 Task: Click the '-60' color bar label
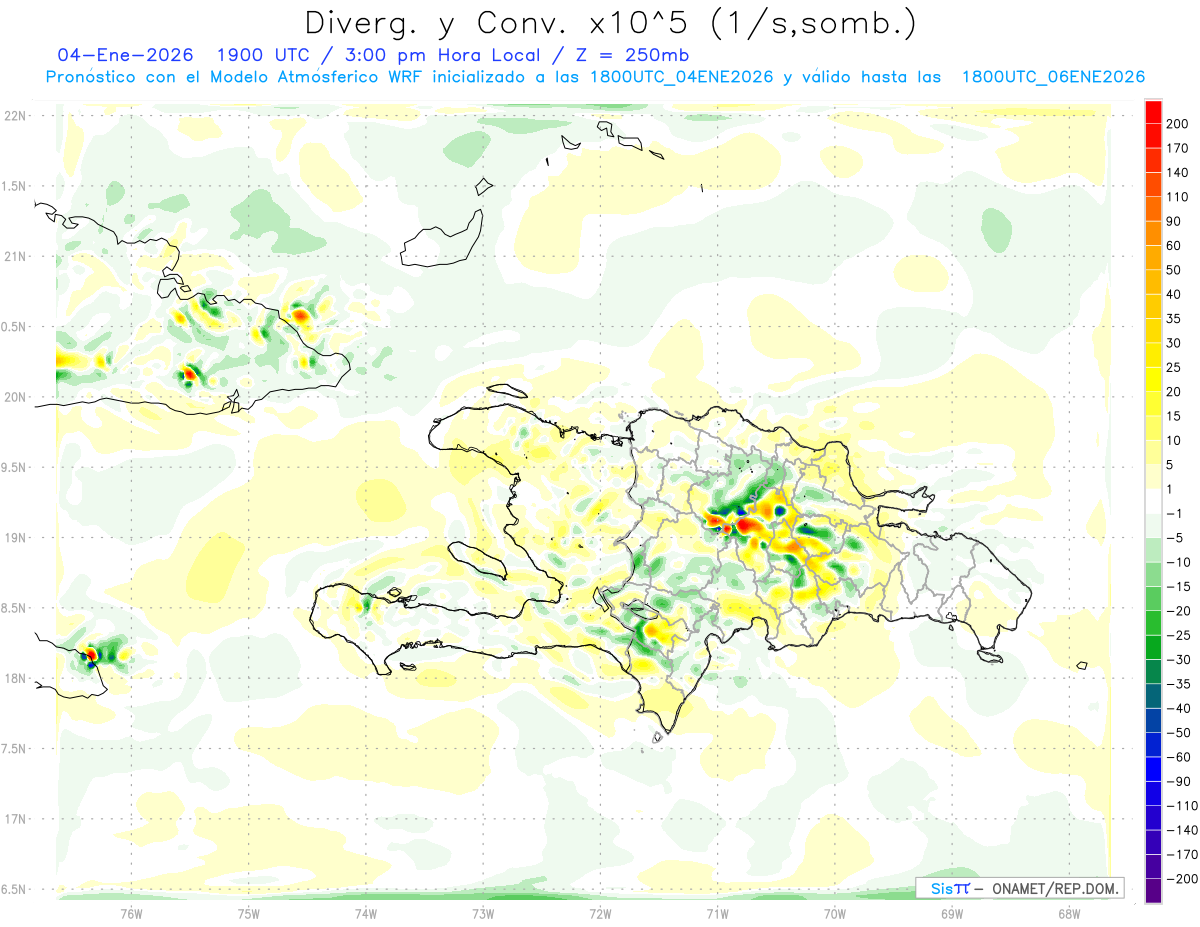tap(1178, 758)
